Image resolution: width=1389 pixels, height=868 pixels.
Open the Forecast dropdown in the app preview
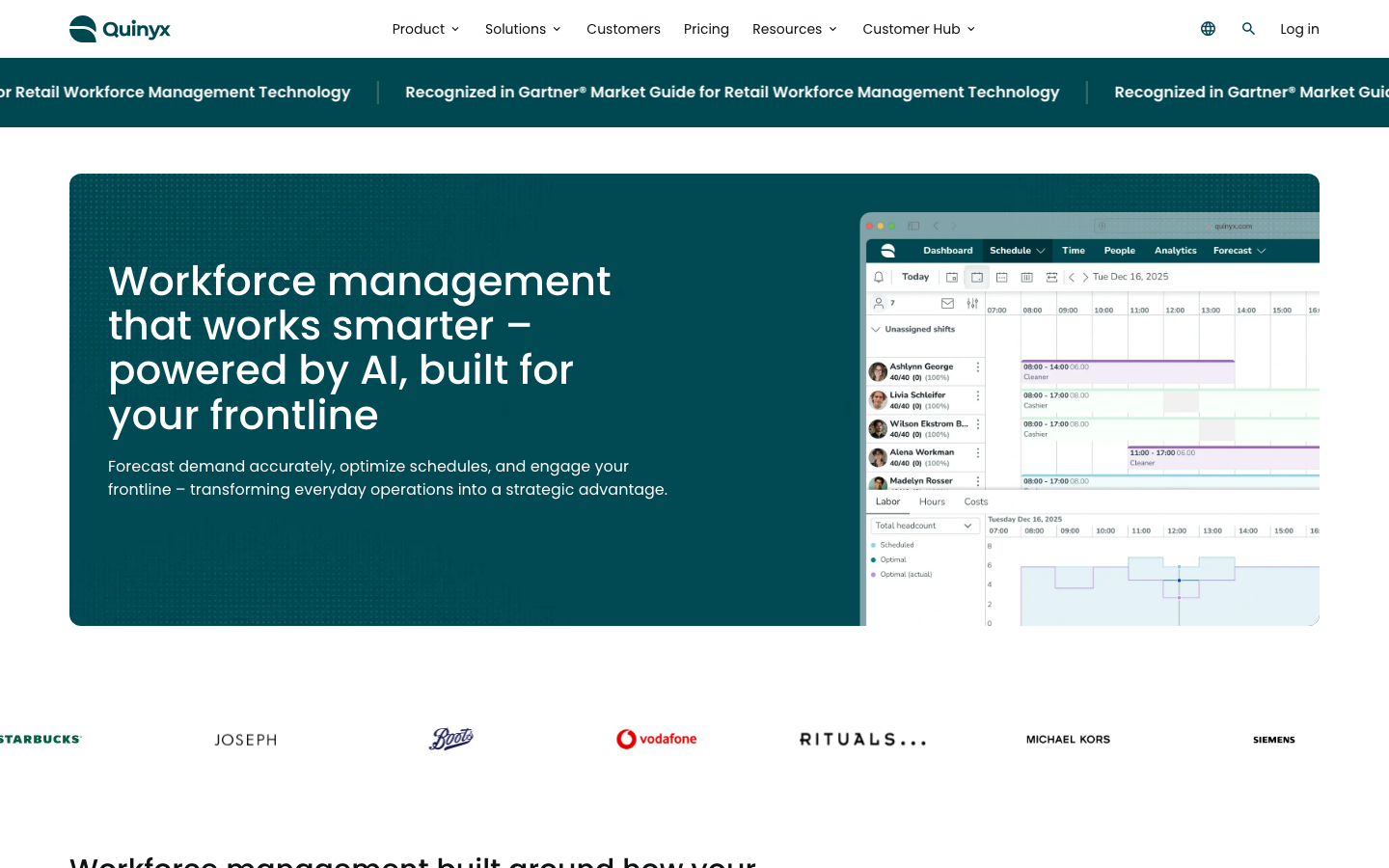pos(1239,251)
